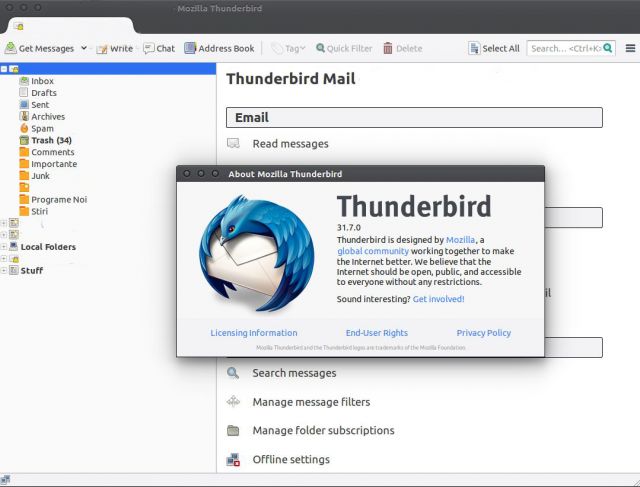This screenshot has height=487, width=640.
Task: Click the Email section header
Action: pos(414,118)
